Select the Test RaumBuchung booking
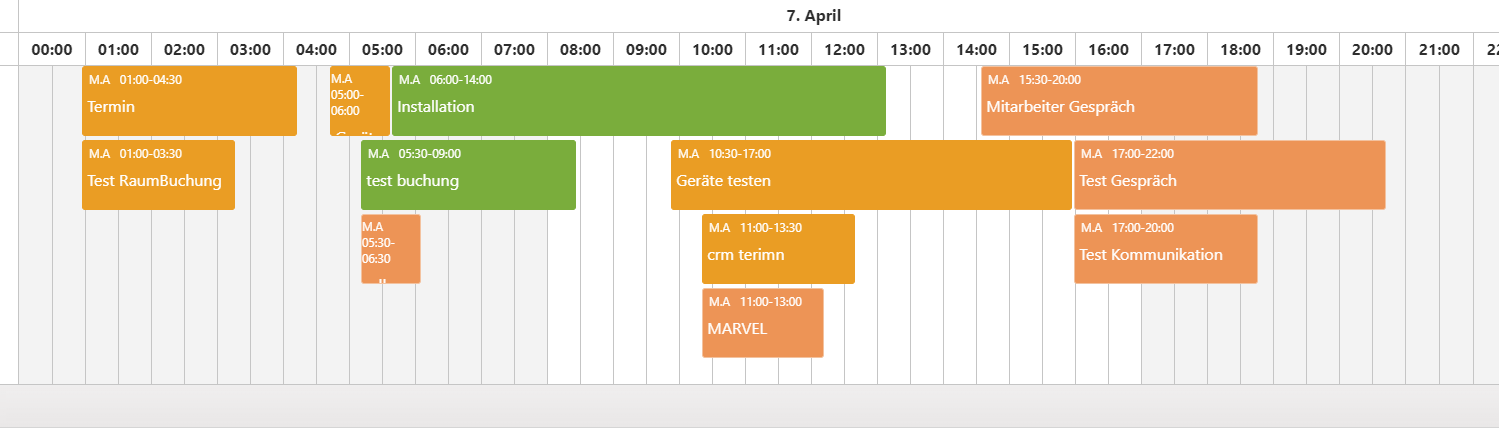 (158, 175)
